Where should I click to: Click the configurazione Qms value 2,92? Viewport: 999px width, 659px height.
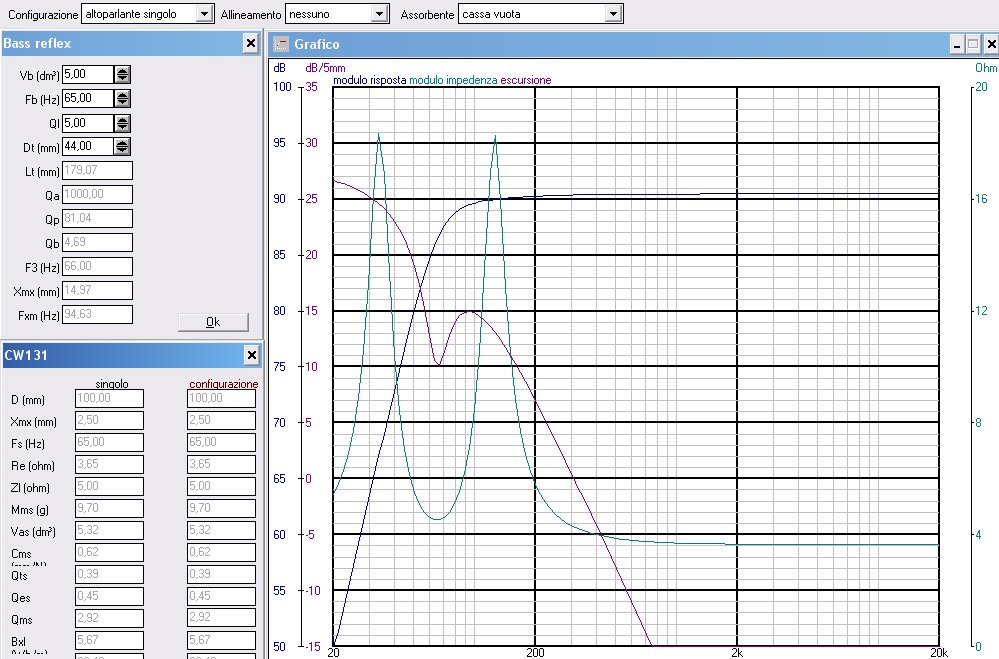pos(222,618)
